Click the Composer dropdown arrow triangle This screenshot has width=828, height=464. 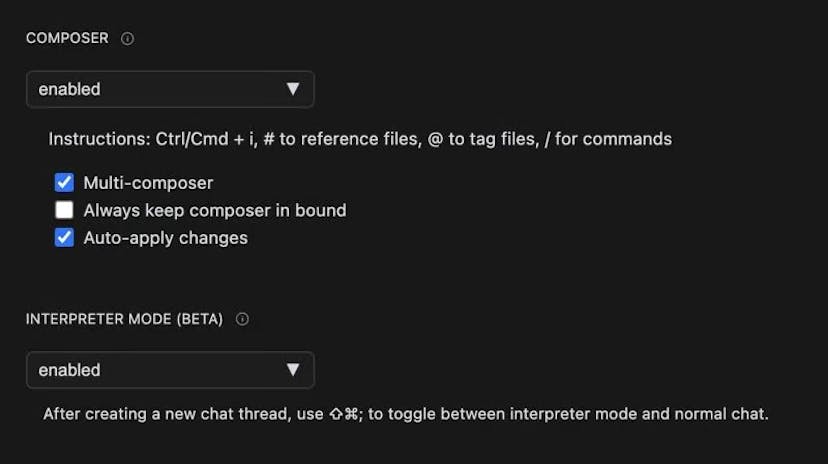[293, 89]
